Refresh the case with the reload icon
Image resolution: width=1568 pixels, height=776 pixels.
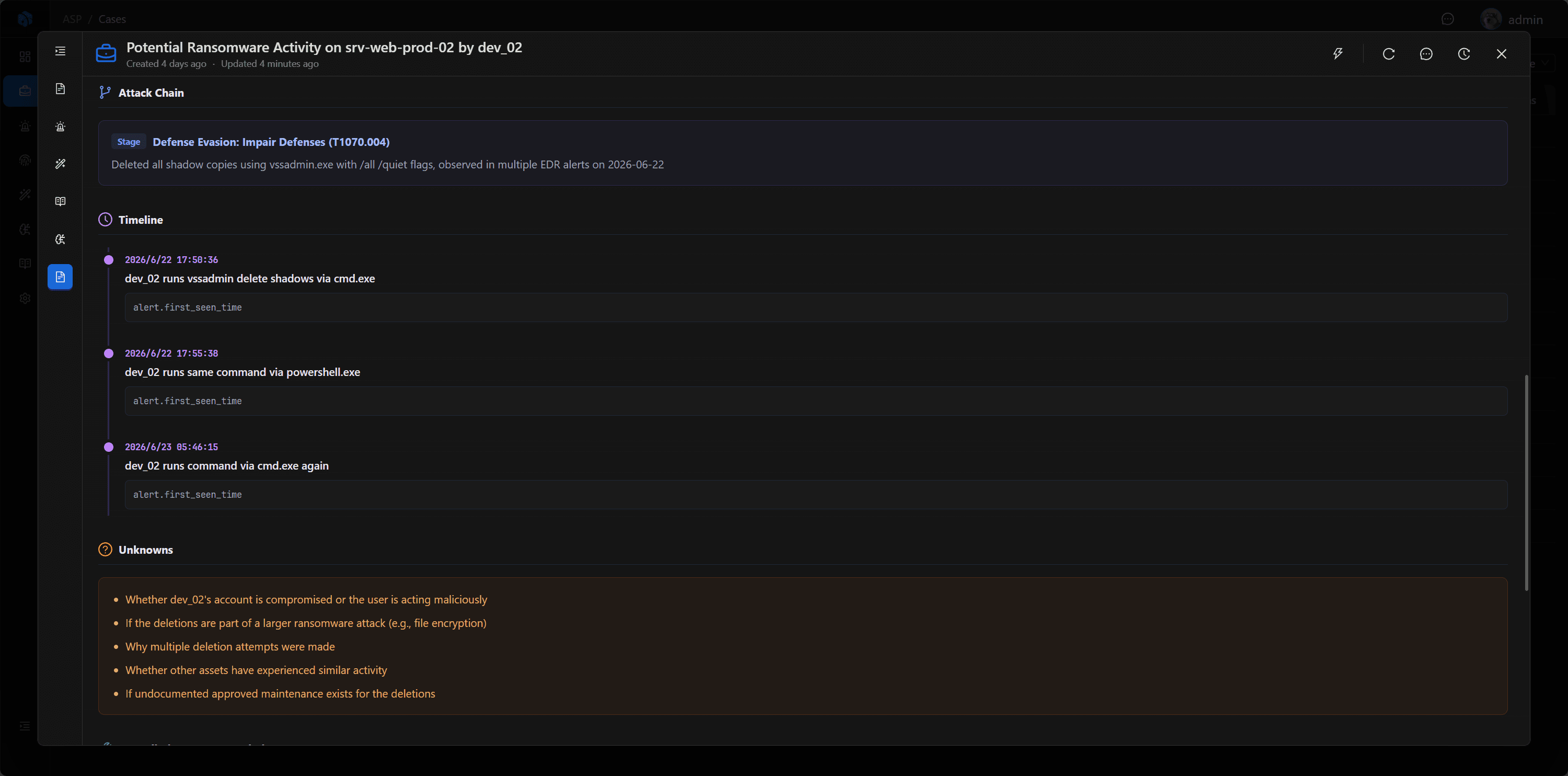tap(1388, 54)
